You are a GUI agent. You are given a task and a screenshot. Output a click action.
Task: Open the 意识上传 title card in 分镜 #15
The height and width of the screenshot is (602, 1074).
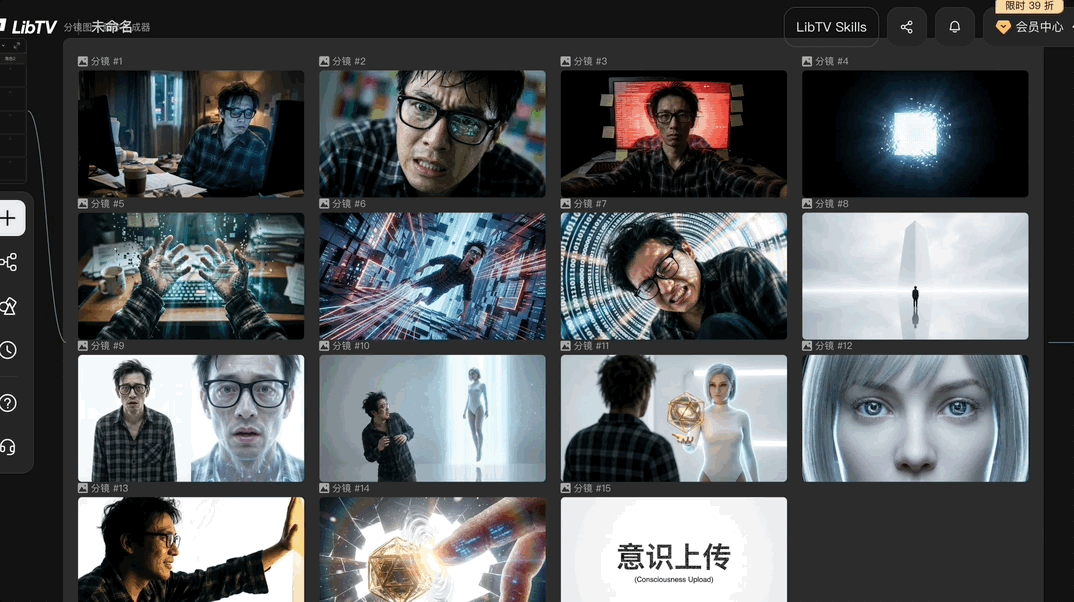pyautogui.click(x=673, y=555)
